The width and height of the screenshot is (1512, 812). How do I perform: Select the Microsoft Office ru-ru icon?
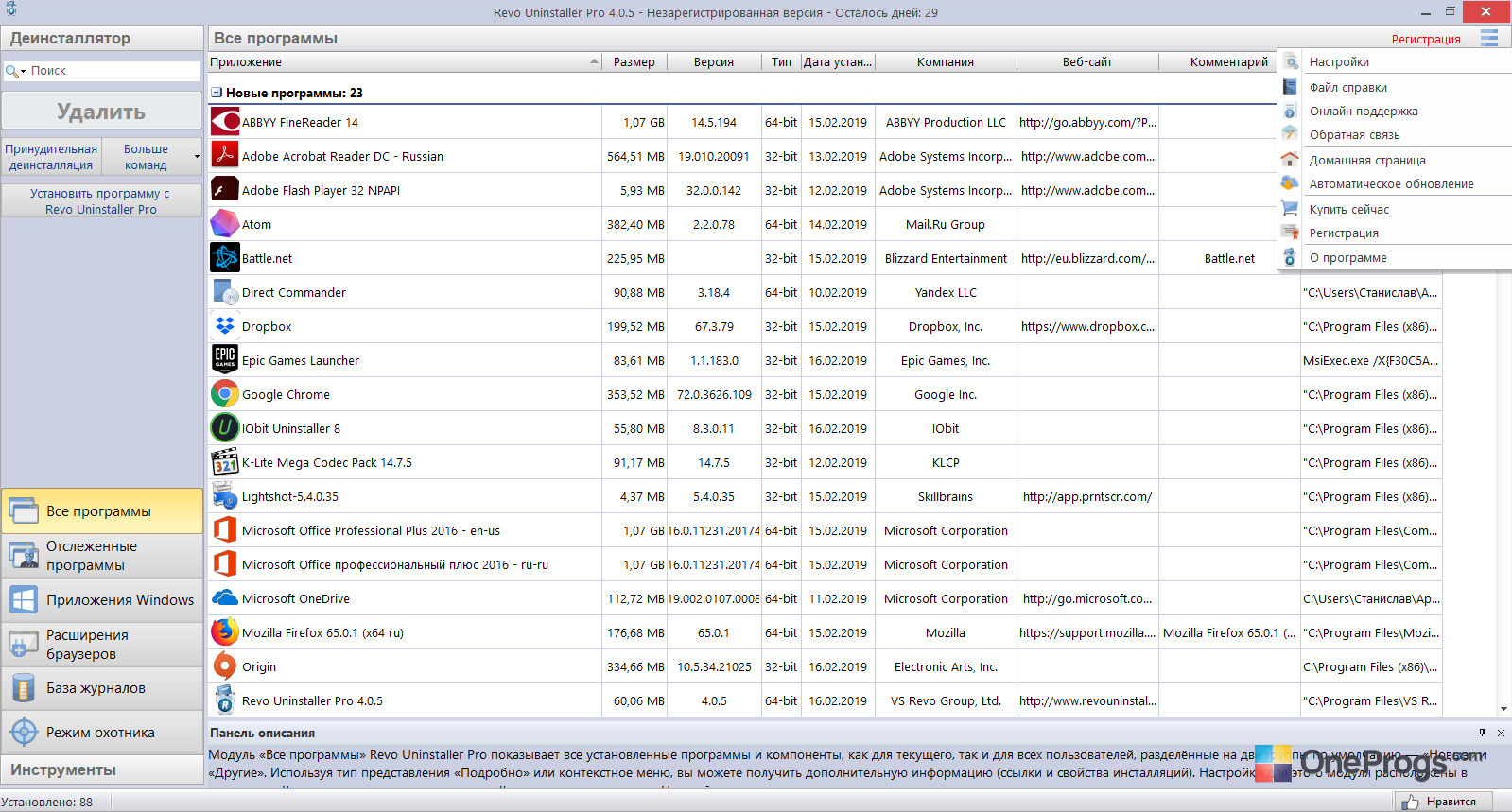[x=225, y=564]
